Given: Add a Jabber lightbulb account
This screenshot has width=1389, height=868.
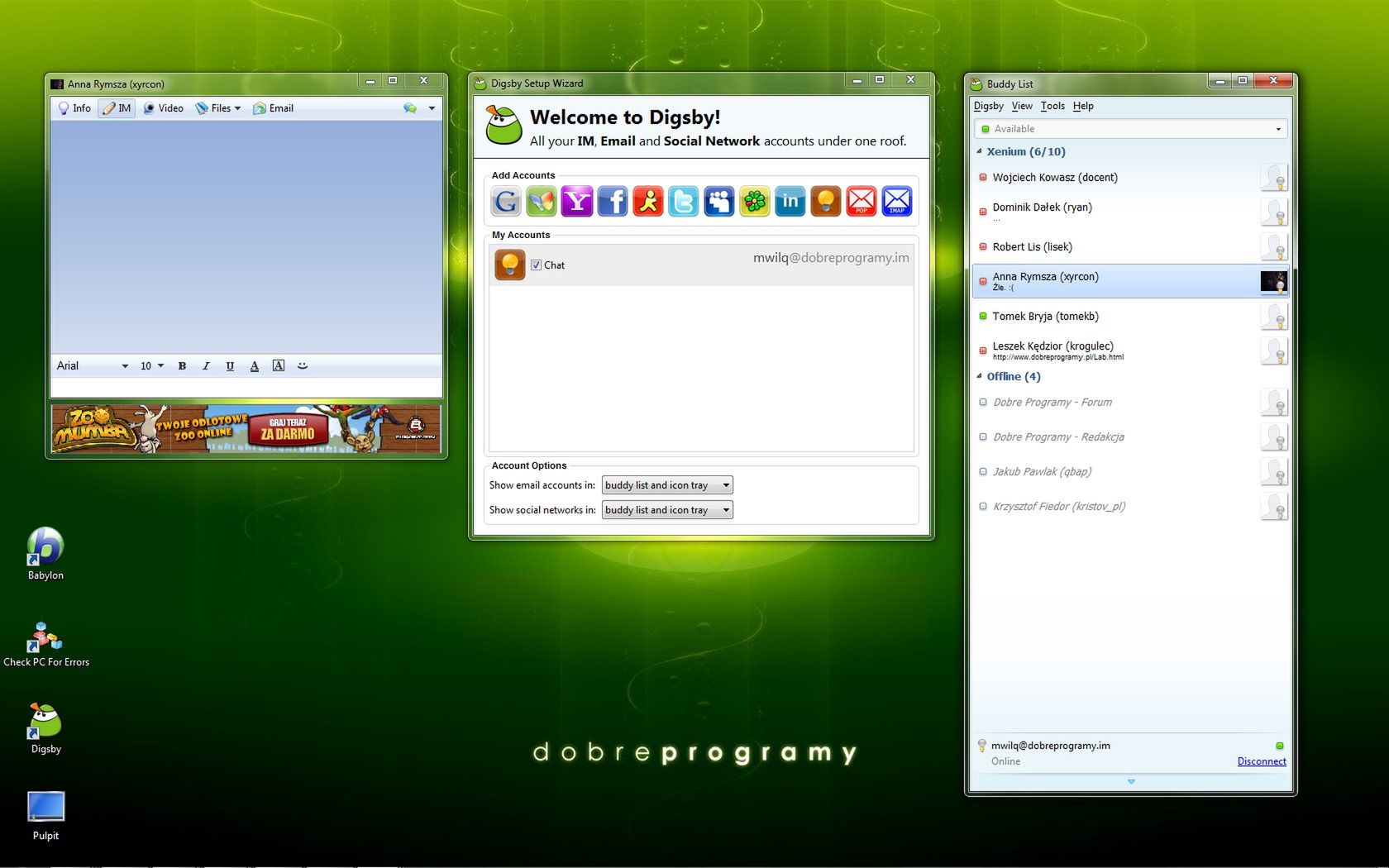Looking at the screenshot, I should 826,201.
